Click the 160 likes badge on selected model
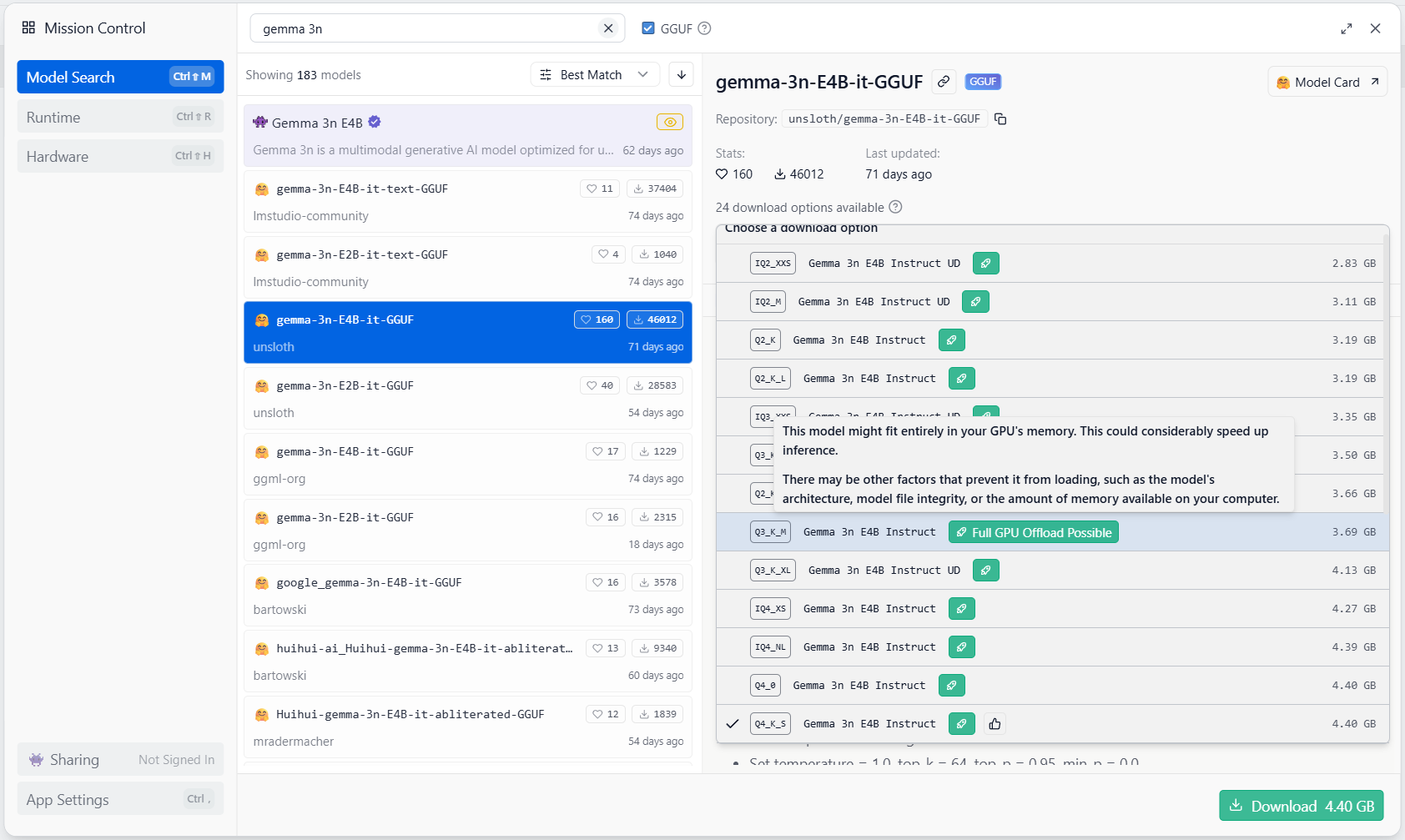This screenshot has width=1405, height=840. point(597,319)
